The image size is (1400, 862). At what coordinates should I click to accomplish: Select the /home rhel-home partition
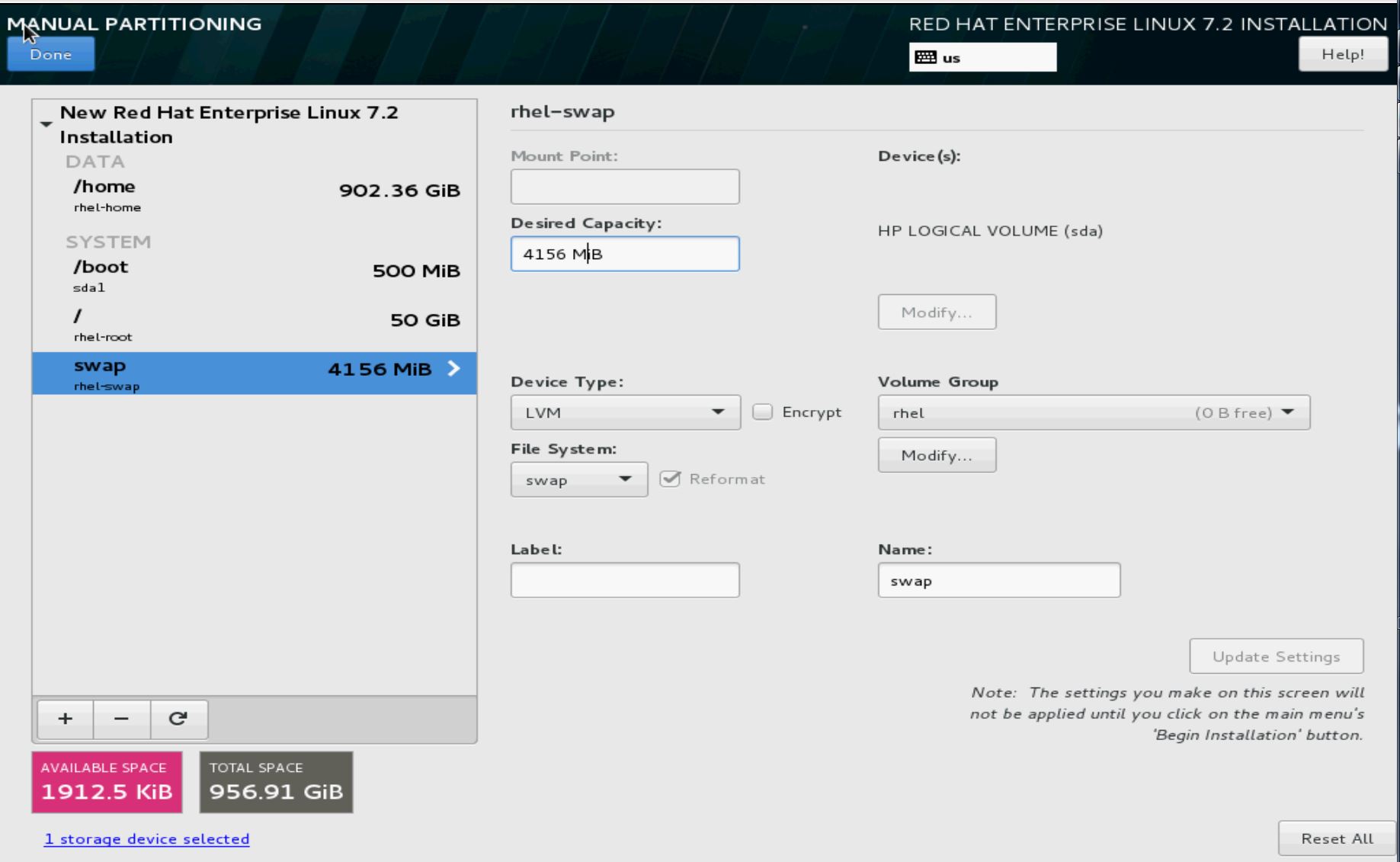click(255, 195)
